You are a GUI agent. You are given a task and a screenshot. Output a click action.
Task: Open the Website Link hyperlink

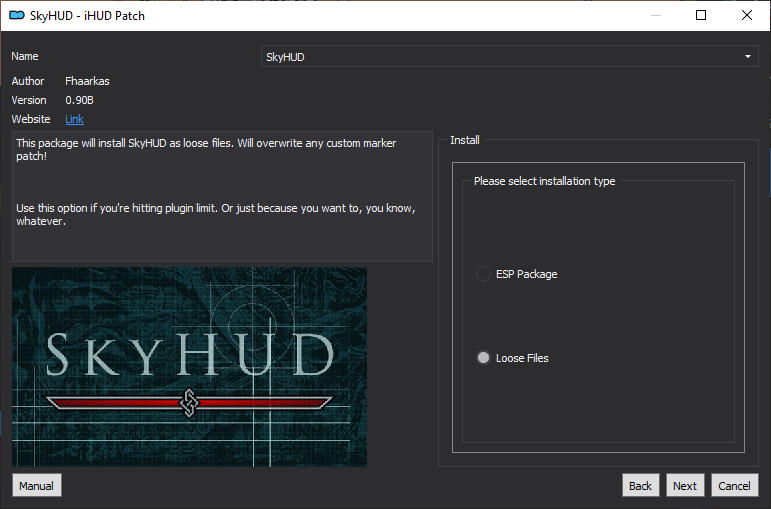click(x=74, y=119)
